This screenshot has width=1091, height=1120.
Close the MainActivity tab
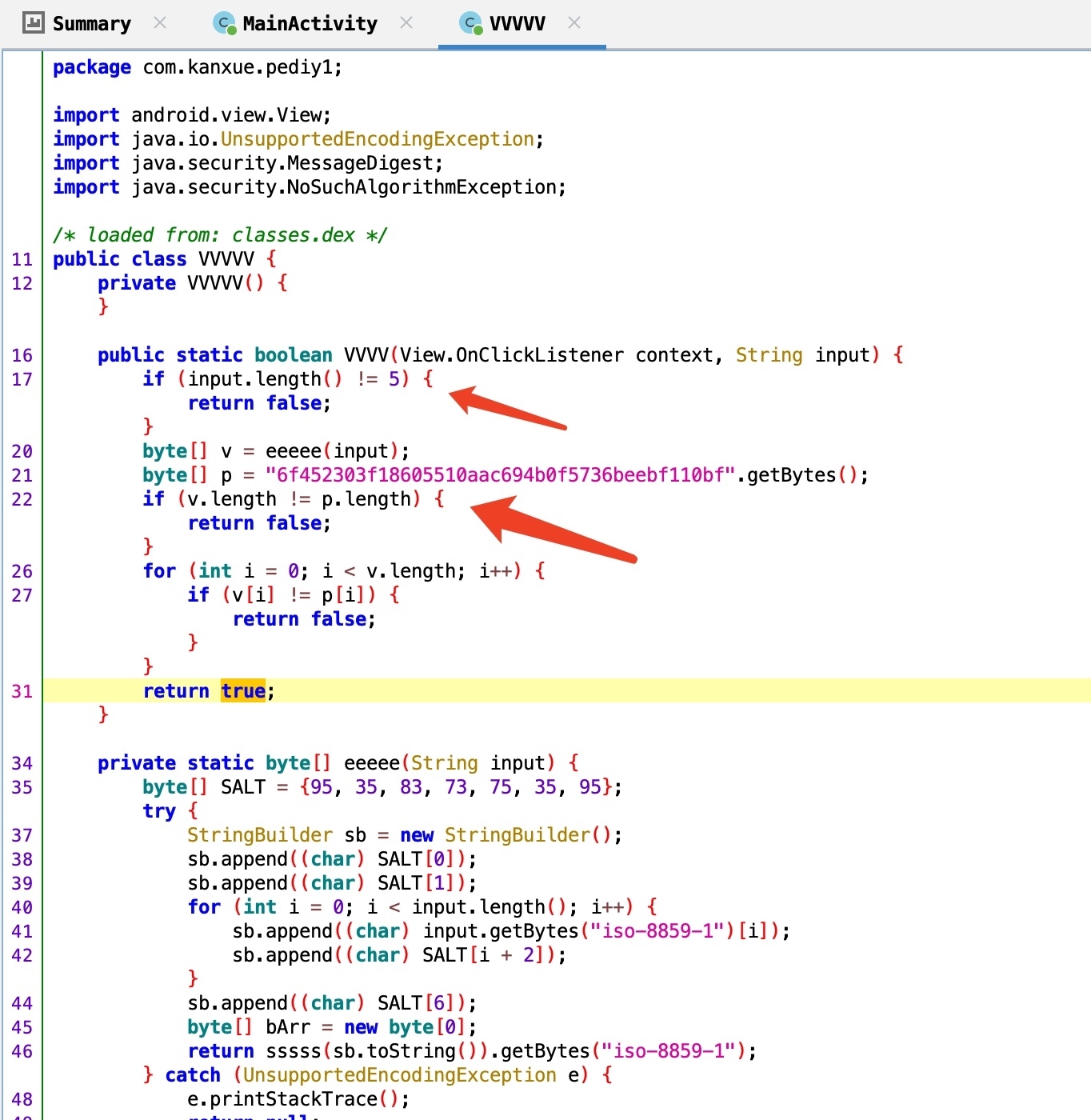tap(406, 23)
